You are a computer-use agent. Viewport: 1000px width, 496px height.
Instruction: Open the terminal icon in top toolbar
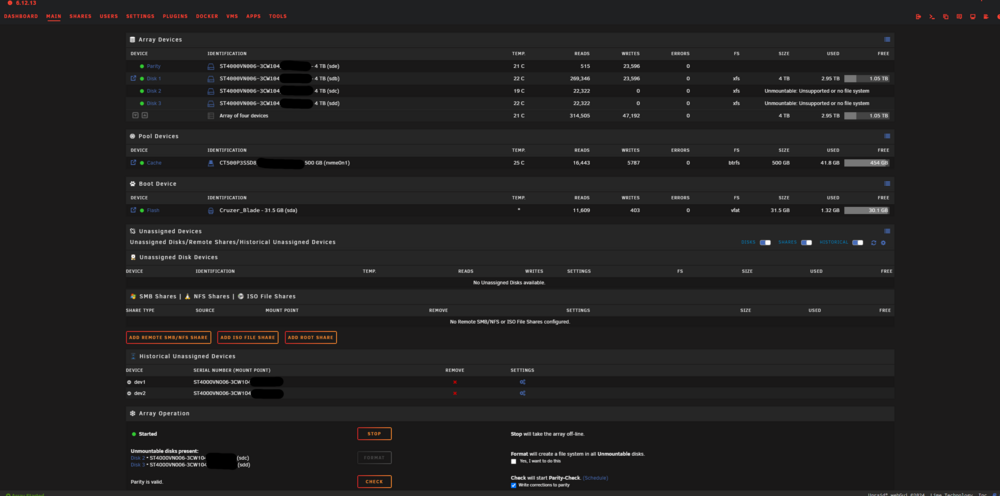(x=932, y=17)
